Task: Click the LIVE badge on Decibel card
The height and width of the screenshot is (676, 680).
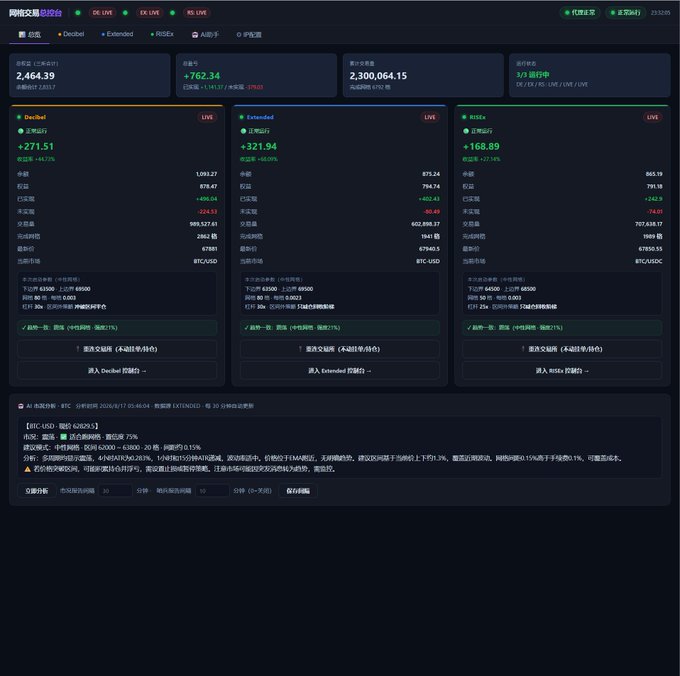Action: pyautogui.click(x=207, y=117)
